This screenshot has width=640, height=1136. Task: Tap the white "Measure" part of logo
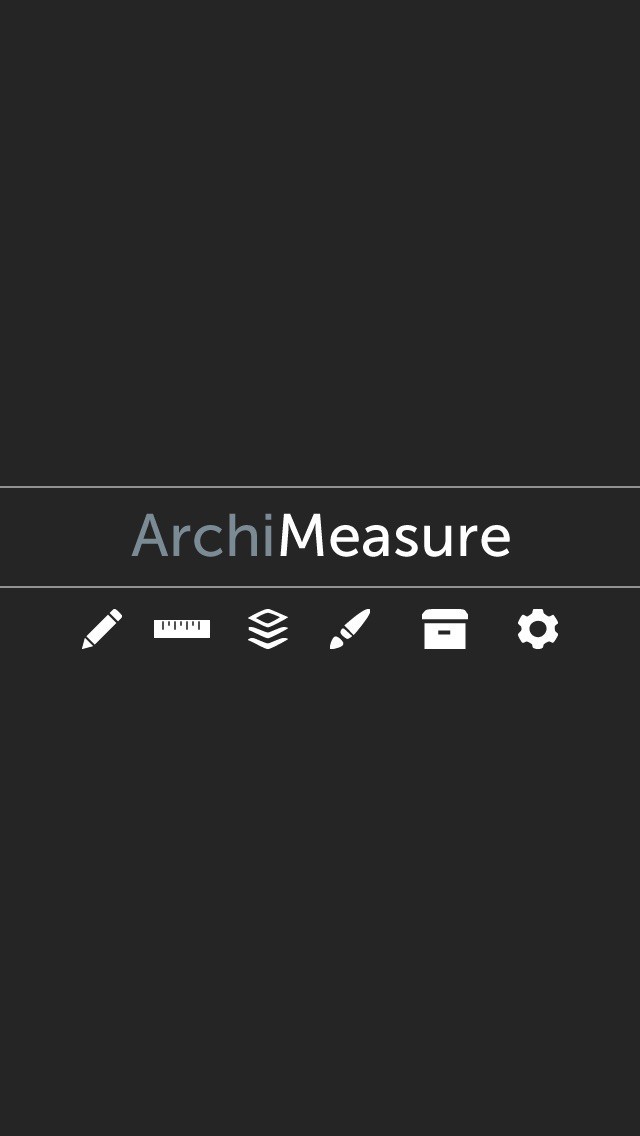[394, 537]
